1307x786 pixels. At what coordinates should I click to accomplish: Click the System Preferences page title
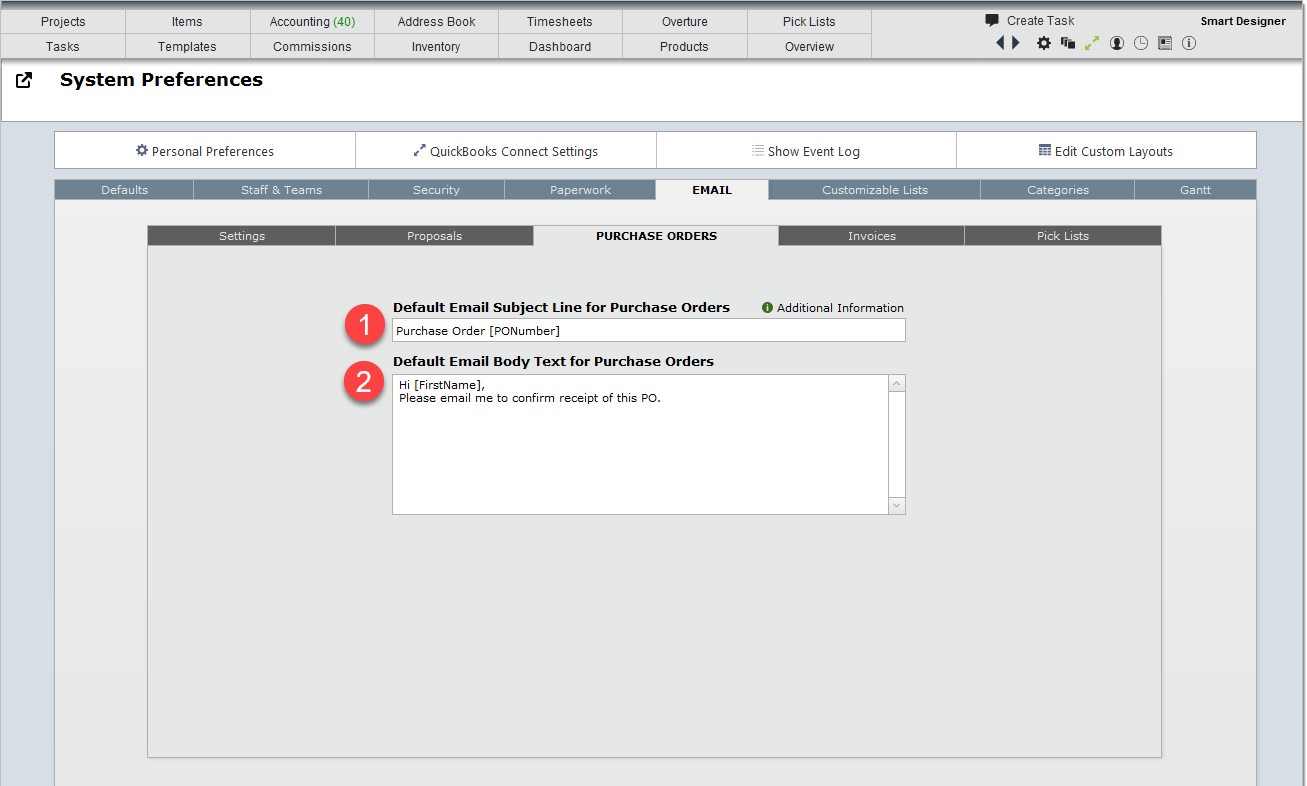(161, 80)
